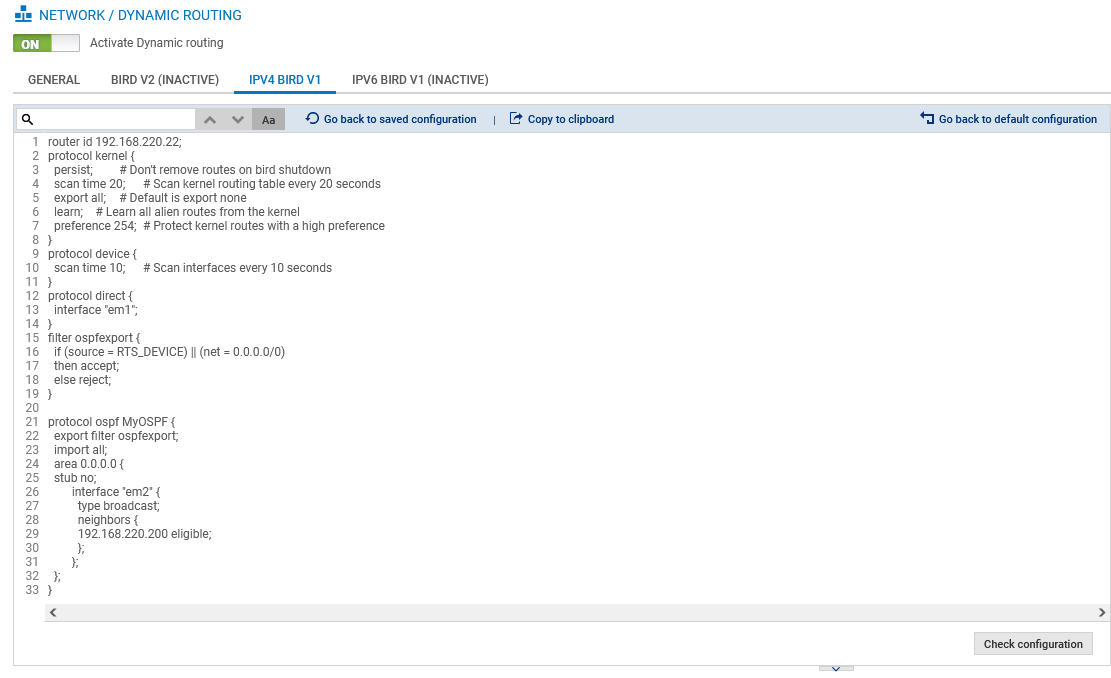Jump to next search match with down arrow
Viewport: 1111px width, 678px height.
click(x=238, y=119)
